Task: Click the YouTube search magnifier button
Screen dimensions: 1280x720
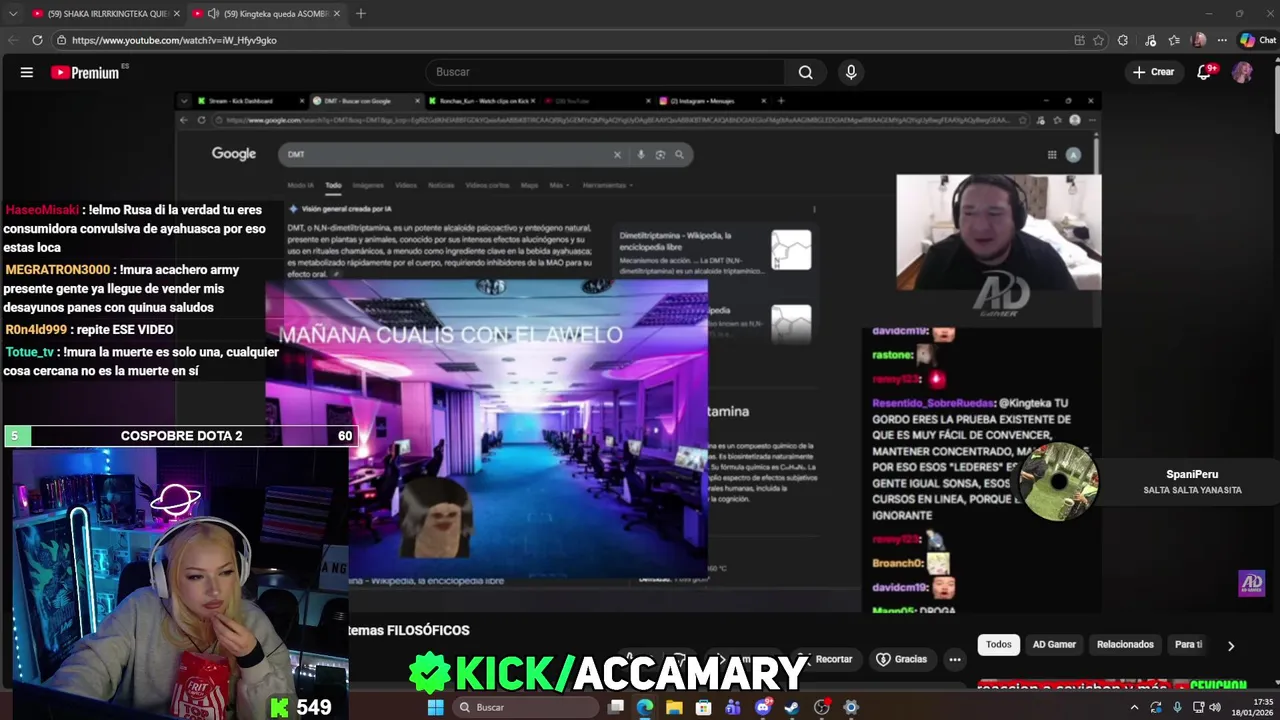Action: tap(805, 72)
